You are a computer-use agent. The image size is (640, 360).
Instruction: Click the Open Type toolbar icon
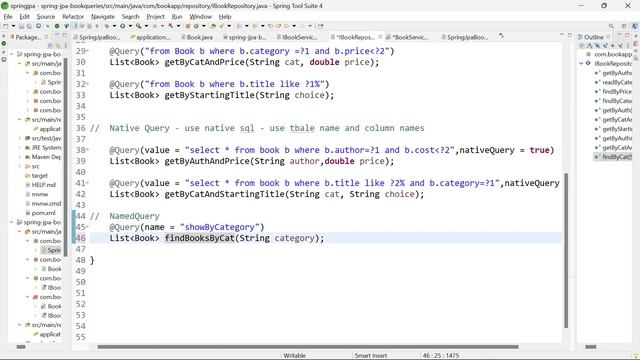click(x=212, y=26)
